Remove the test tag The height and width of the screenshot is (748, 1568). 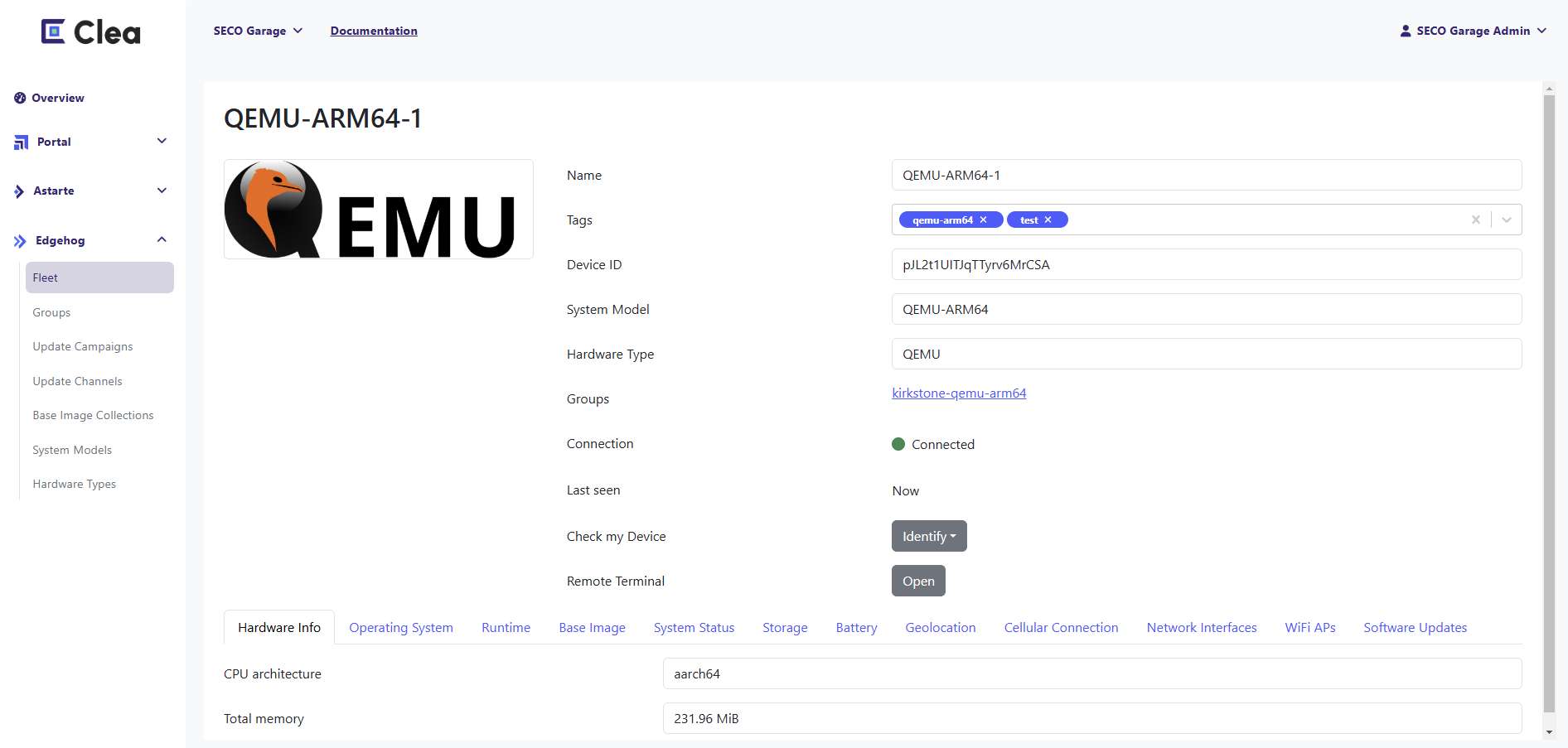coord(1048,220)
